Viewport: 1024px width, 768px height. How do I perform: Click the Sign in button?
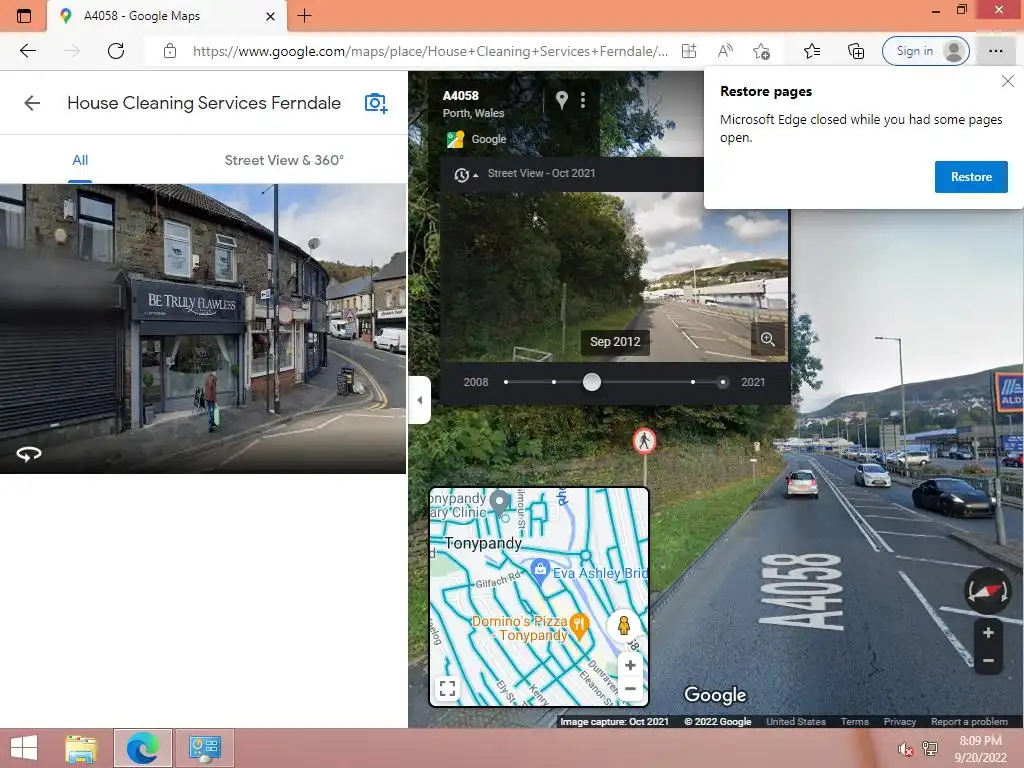tap(925, 51)
